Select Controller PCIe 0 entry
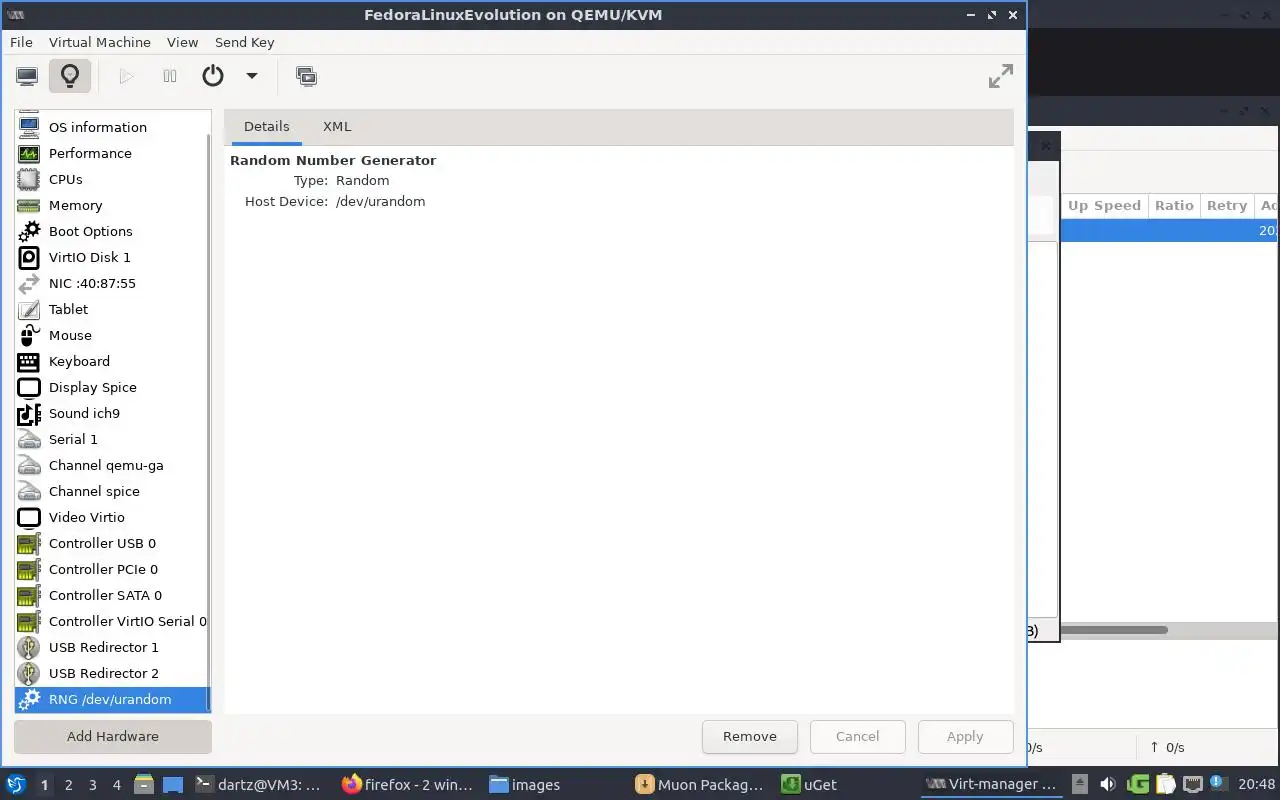1280x800 pixels. (x=112, y=569)
